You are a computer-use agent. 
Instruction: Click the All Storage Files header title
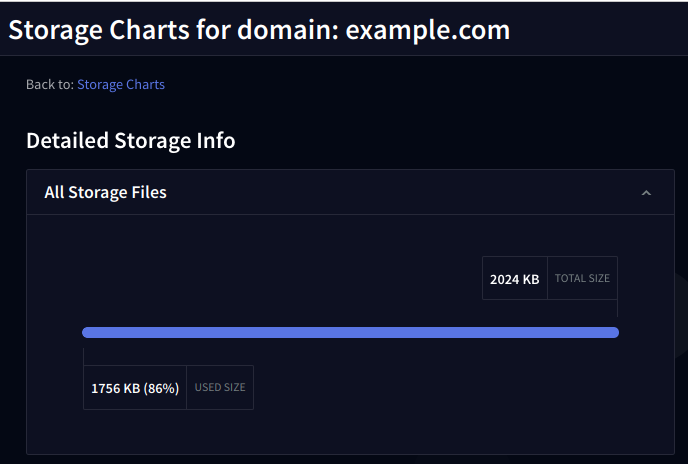(105, 192)
